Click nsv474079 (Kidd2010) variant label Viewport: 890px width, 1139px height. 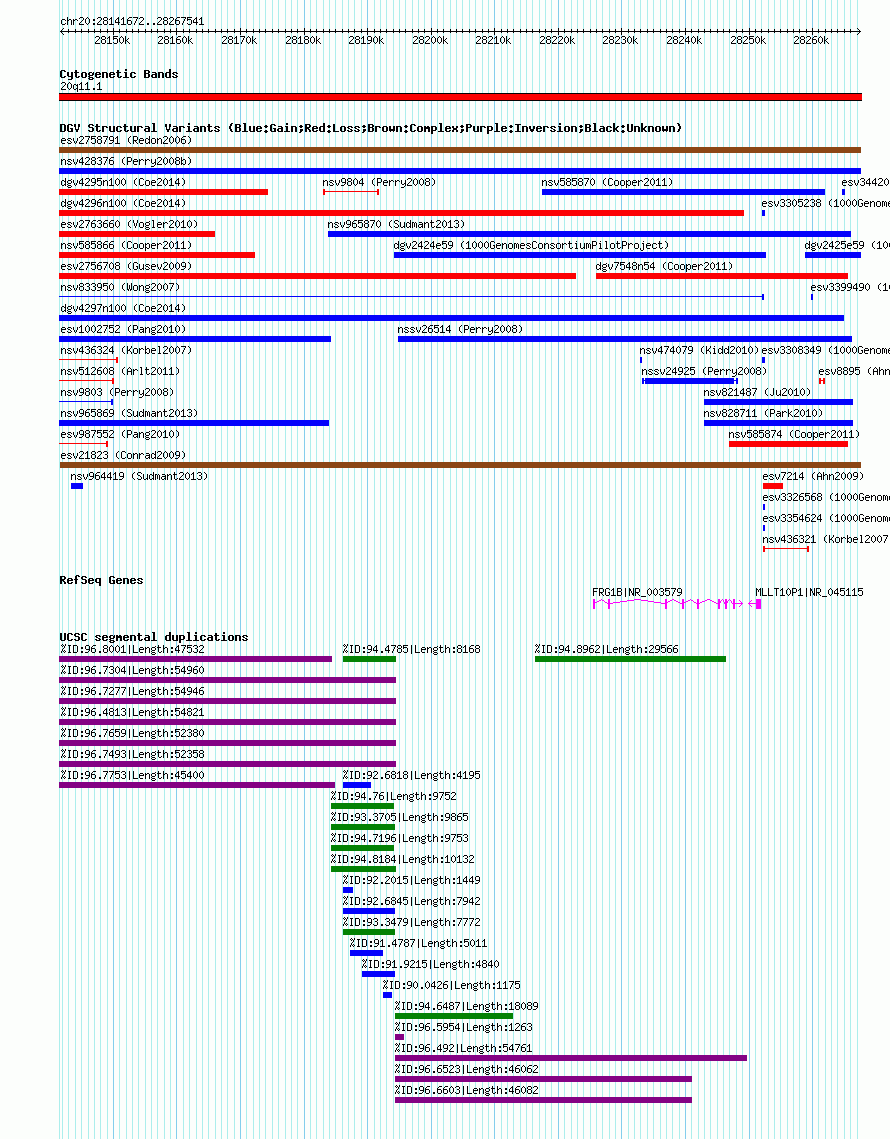click(x=700, y=350)
